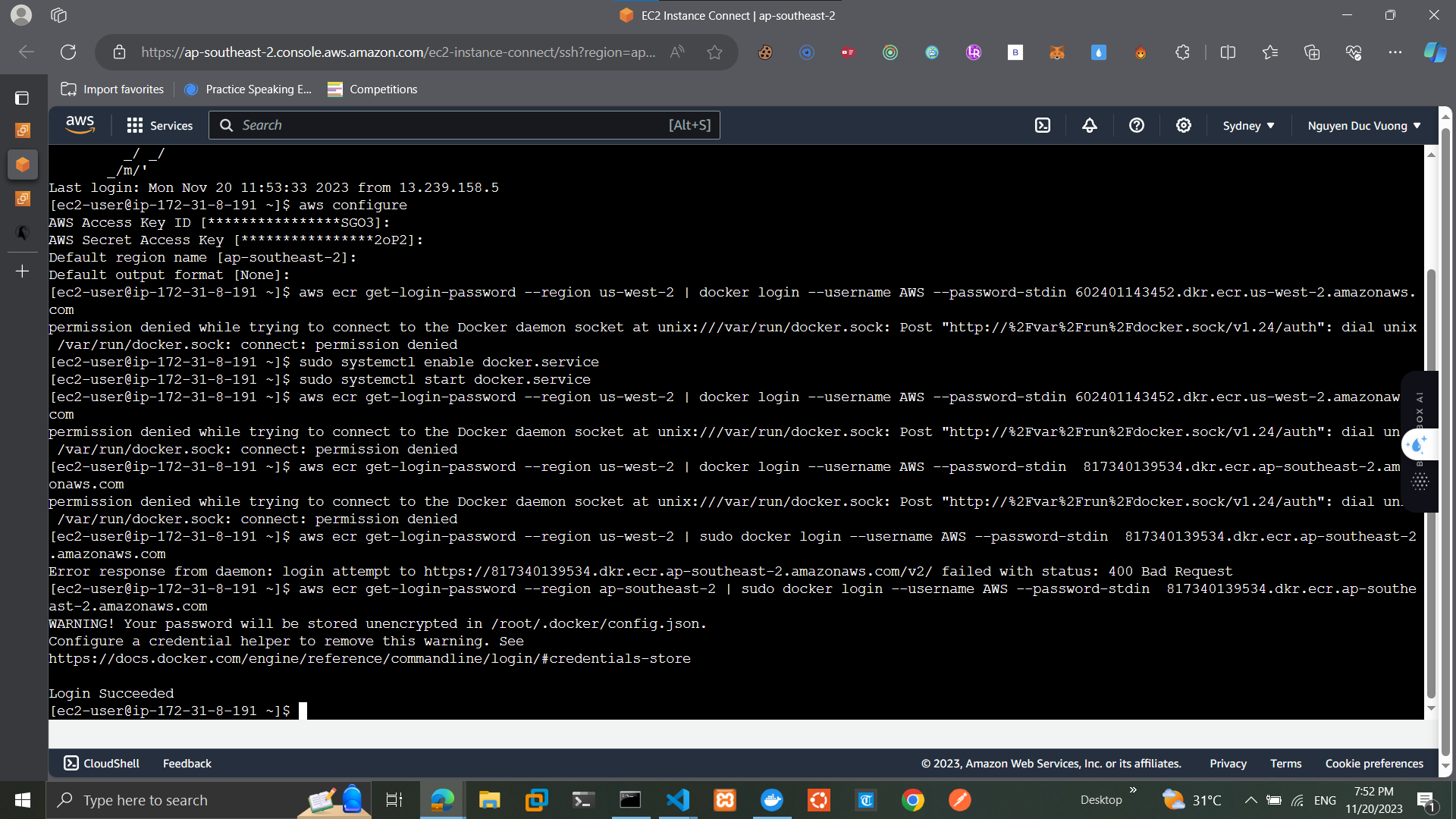1456x819 pixels.
Task: Click the terminal output vertical scrollbar
Action: point(1431,485)
